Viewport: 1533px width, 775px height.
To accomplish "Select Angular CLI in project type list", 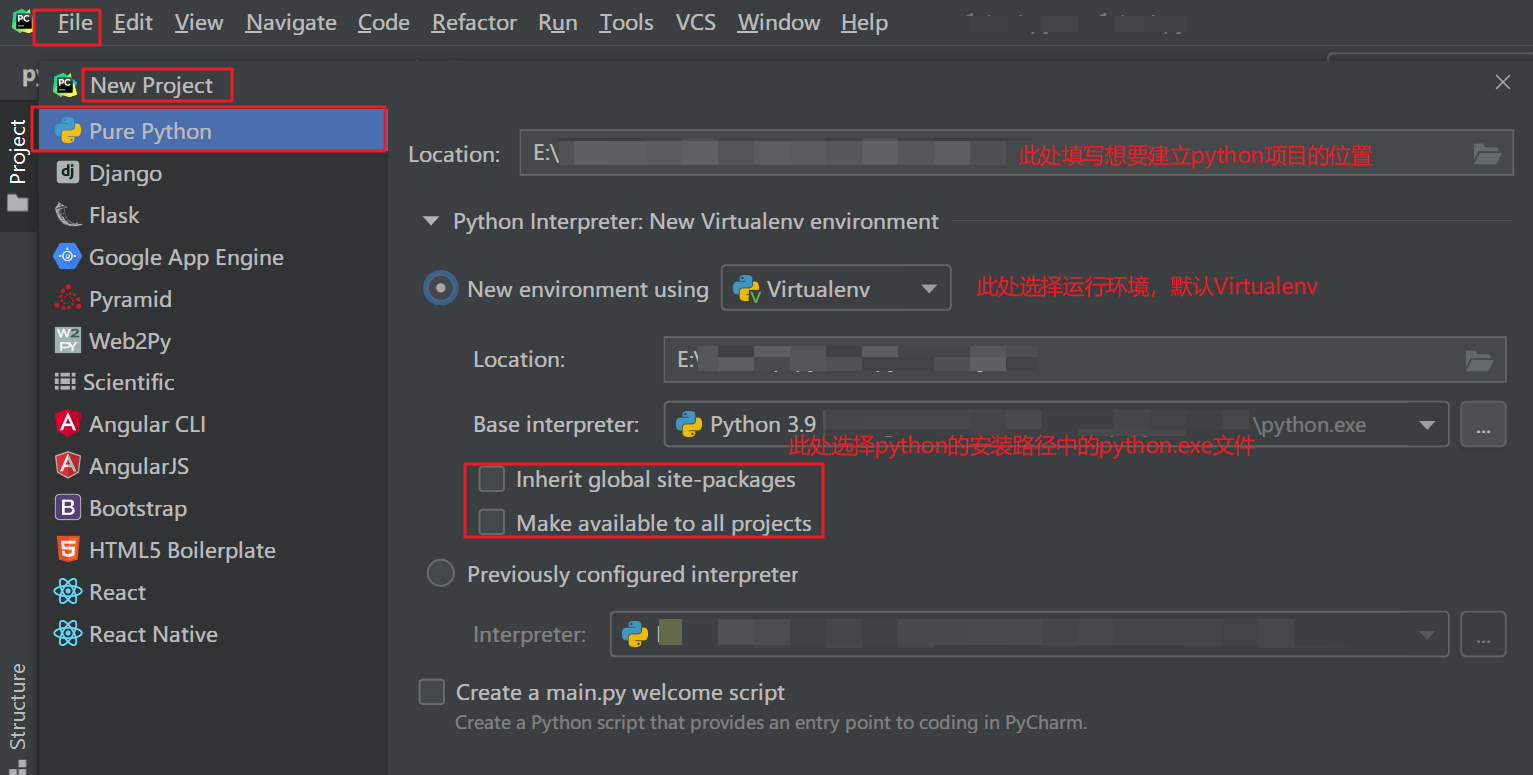I will tap(212, 424).
